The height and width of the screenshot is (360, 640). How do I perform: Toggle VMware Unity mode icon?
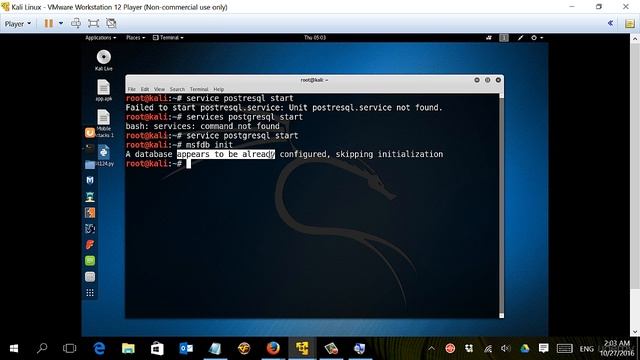pyautogui.click(x=111, y=23)
